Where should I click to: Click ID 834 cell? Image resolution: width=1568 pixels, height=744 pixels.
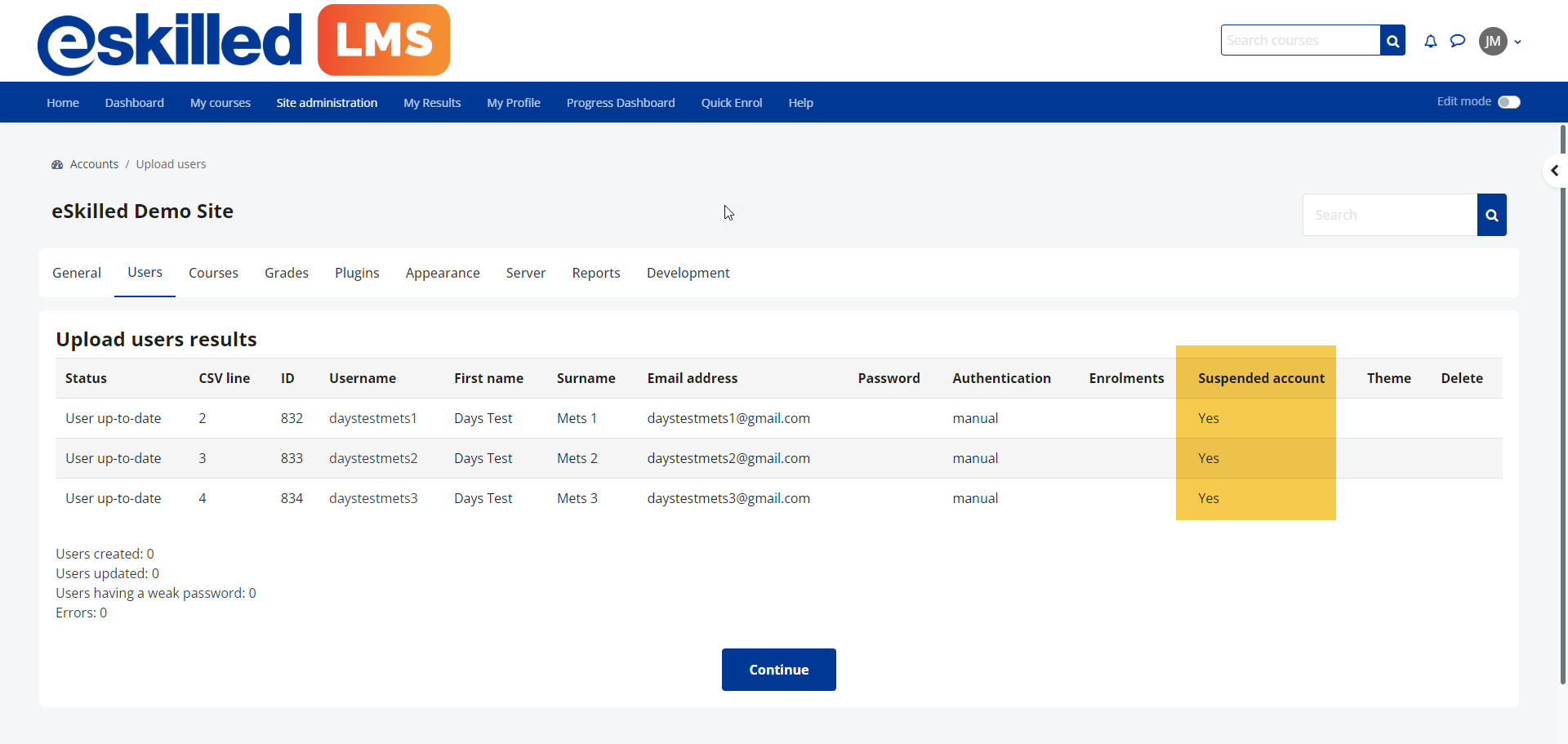click(x=292, y=498)
